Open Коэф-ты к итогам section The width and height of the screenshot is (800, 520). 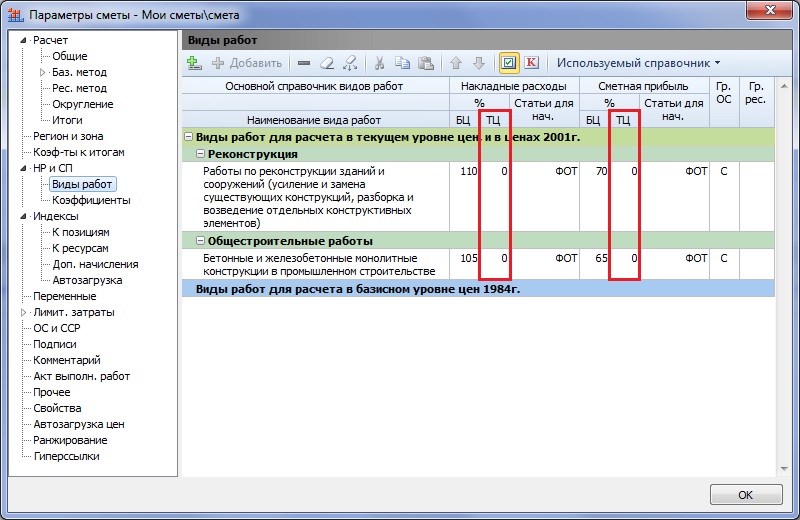click(x=79, y=152)
